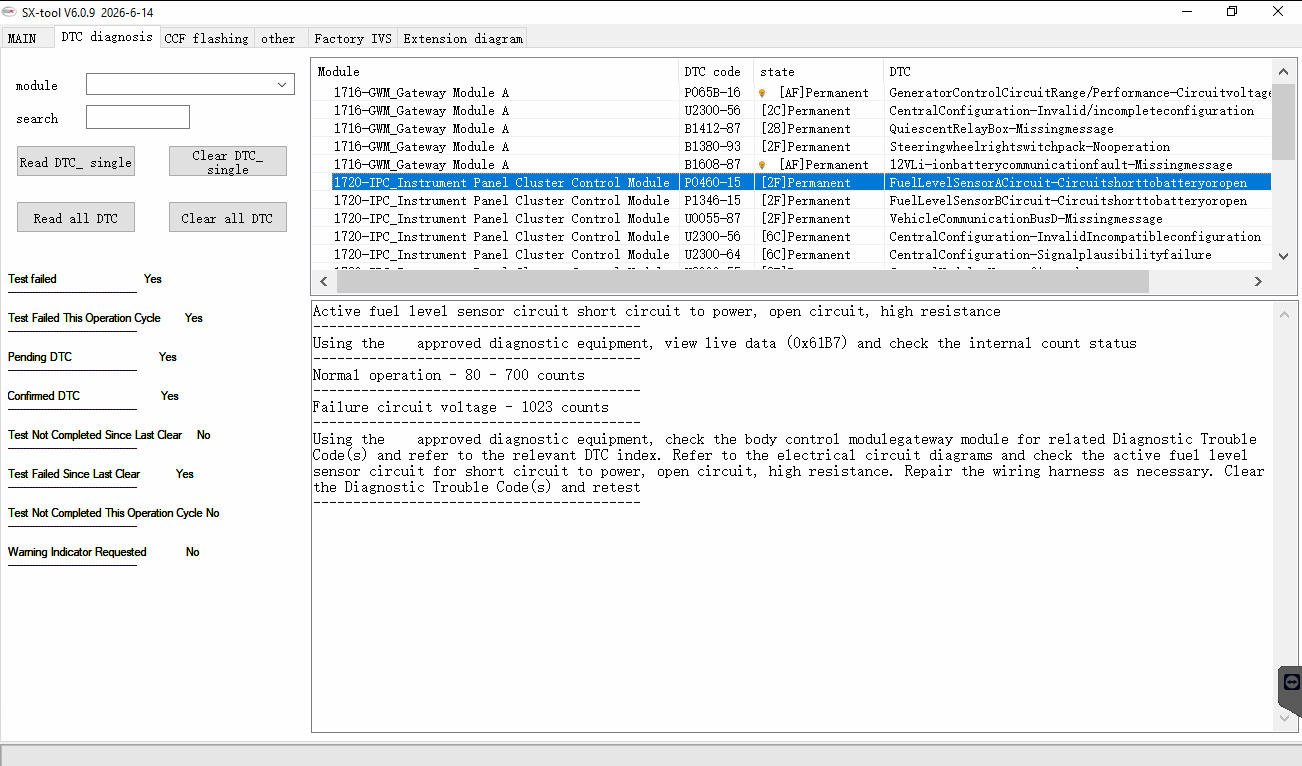This screenshot has height=766, width=1302.
Task: Click VehicleCommunicationBusD-Missingmessage description
Action: [x=1025, y=219]
